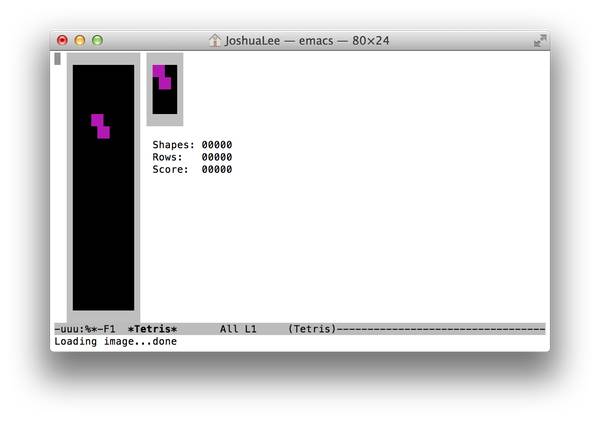Click the Score counter value
600x421 pixels.
pyautogui.click(x=216, y=169)
